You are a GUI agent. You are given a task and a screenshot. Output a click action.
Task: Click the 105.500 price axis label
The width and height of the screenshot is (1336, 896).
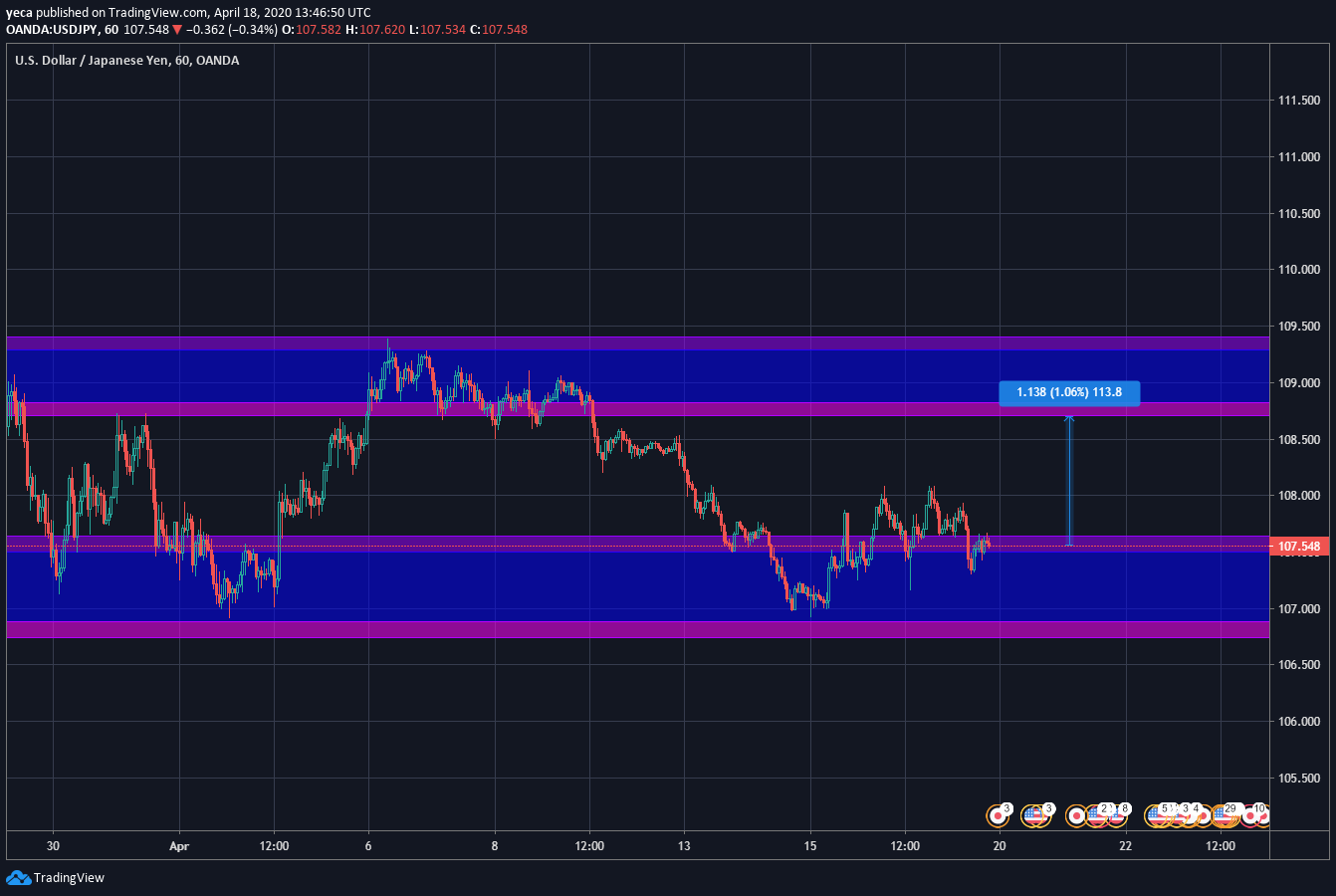tap(1299, 779)
